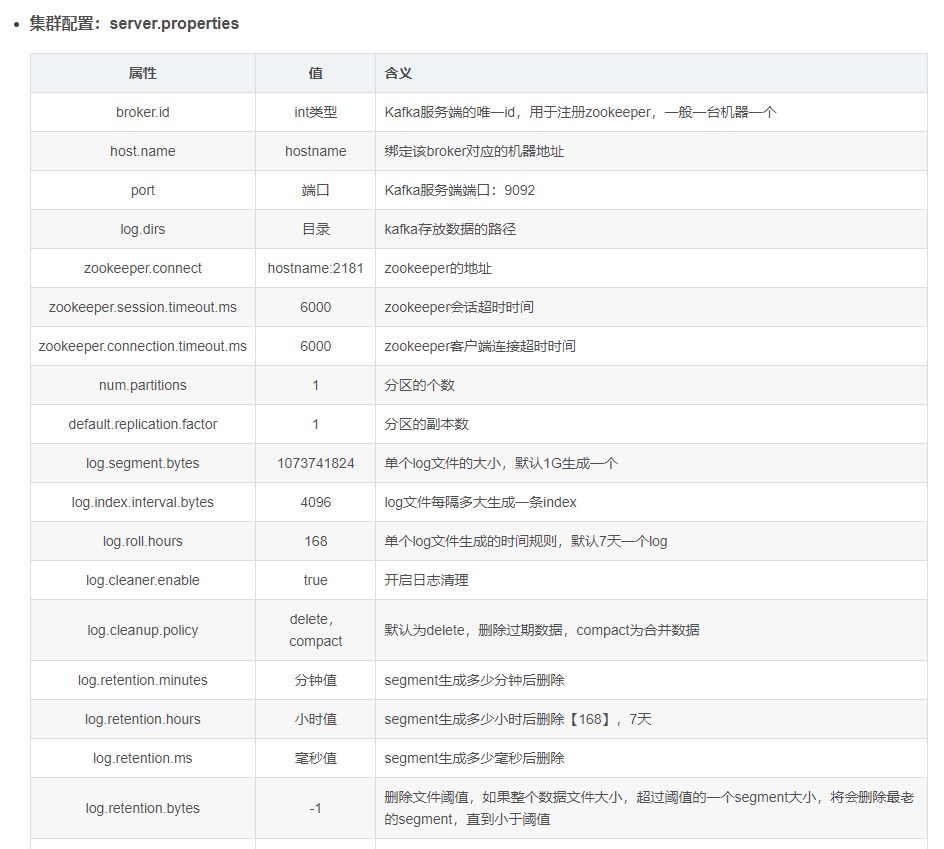Viewport: 944px width, 849px height.
Task: Select the '6000' value for zookeeper.connection.timeout.ms
Action: 315,346
